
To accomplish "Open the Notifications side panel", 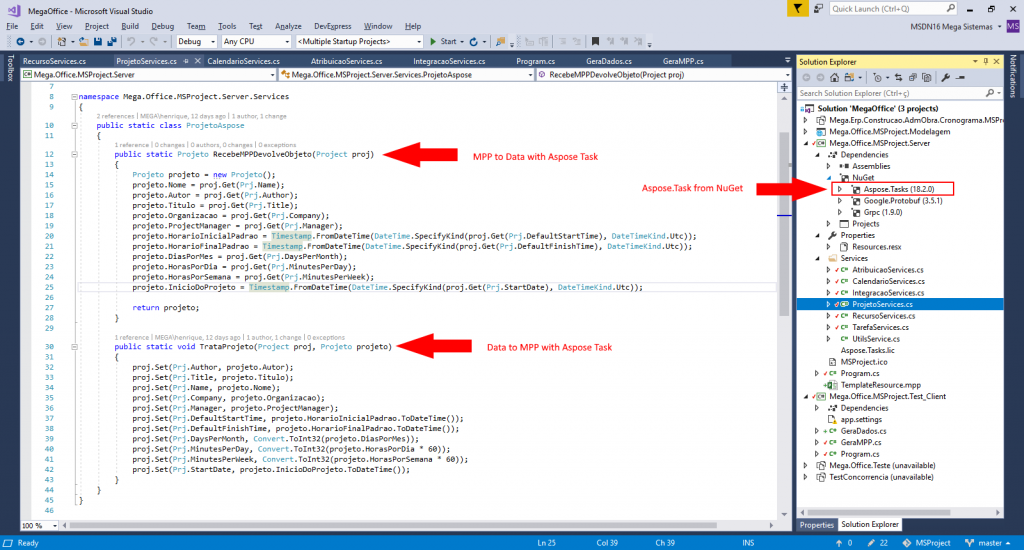I will (x=1013, y=76).
